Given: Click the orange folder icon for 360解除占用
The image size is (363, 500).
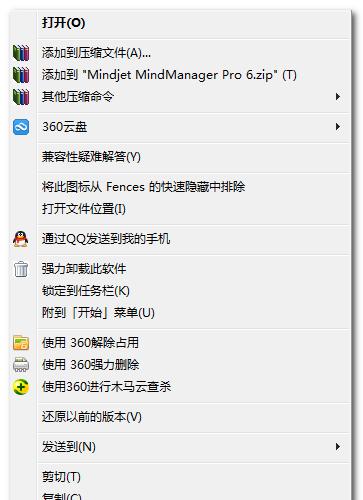Looking at the screenshot, I should pos(21,343).
